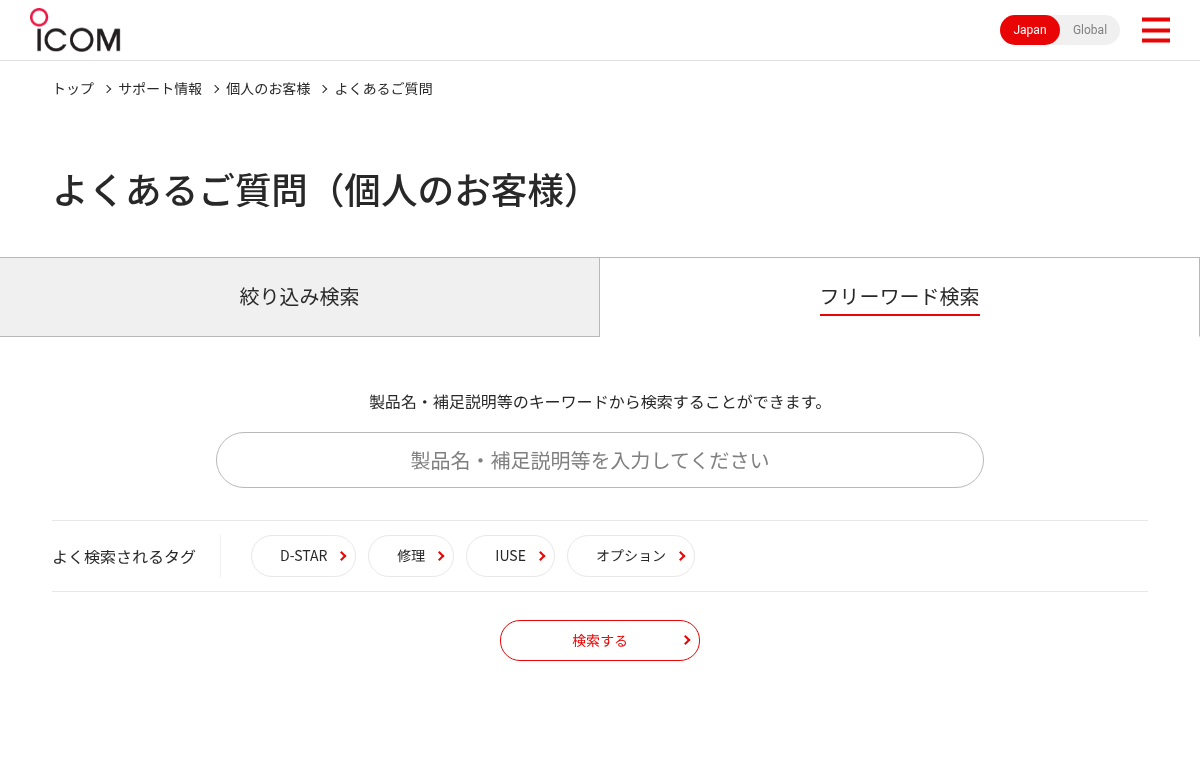
Task: Choose the IUSE tag
Action: [510, 556]
